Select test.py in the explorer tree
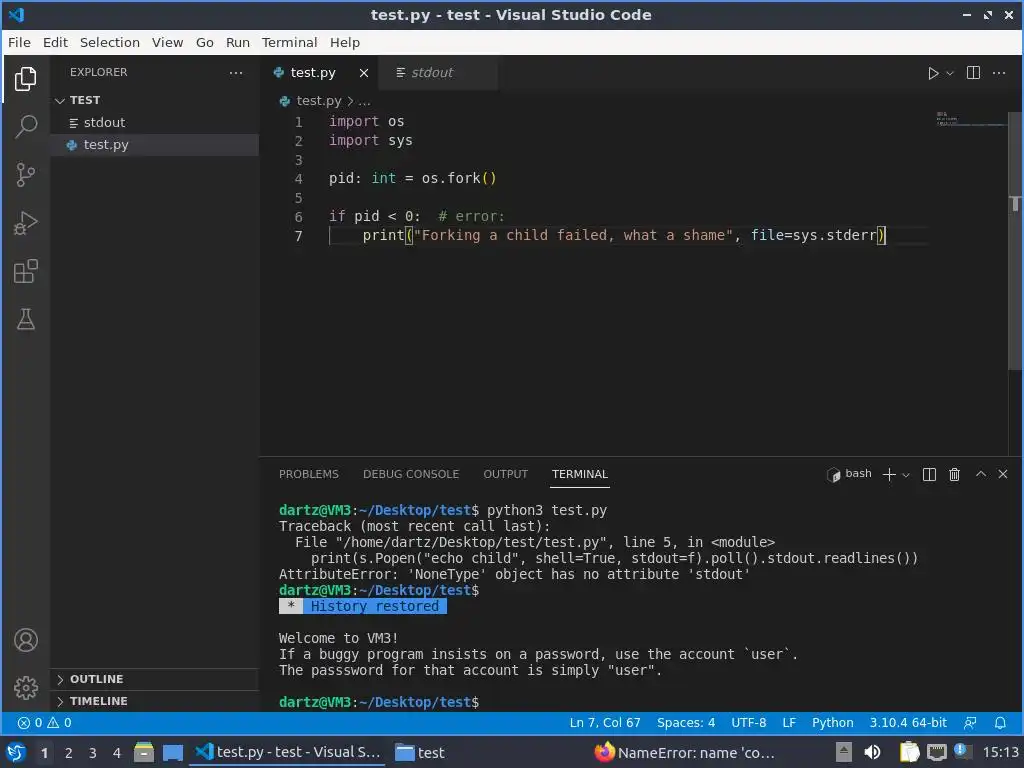Image resolution: width=1024 pixels, height=768 pixels. tap(155, 144)
